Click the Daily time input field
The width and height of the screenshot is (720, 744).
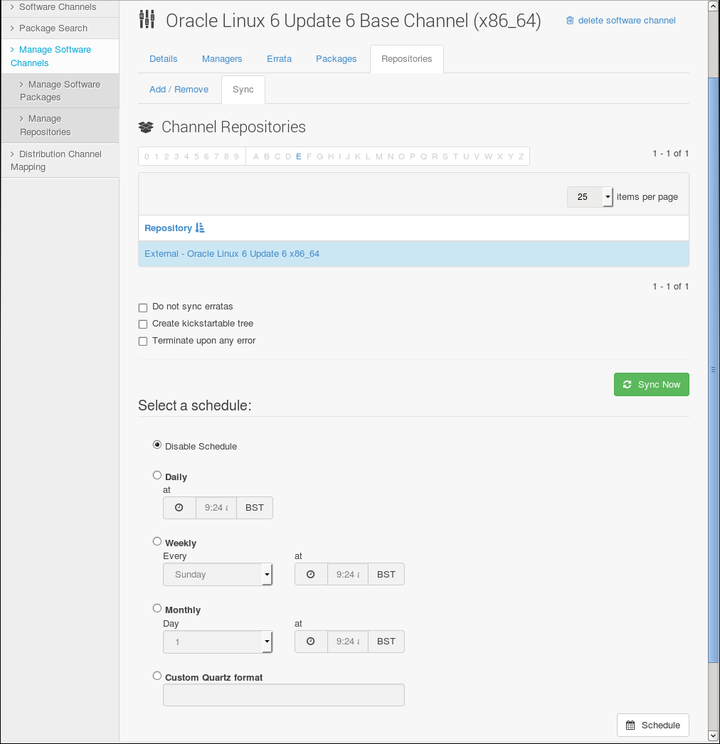coord(216,508)
